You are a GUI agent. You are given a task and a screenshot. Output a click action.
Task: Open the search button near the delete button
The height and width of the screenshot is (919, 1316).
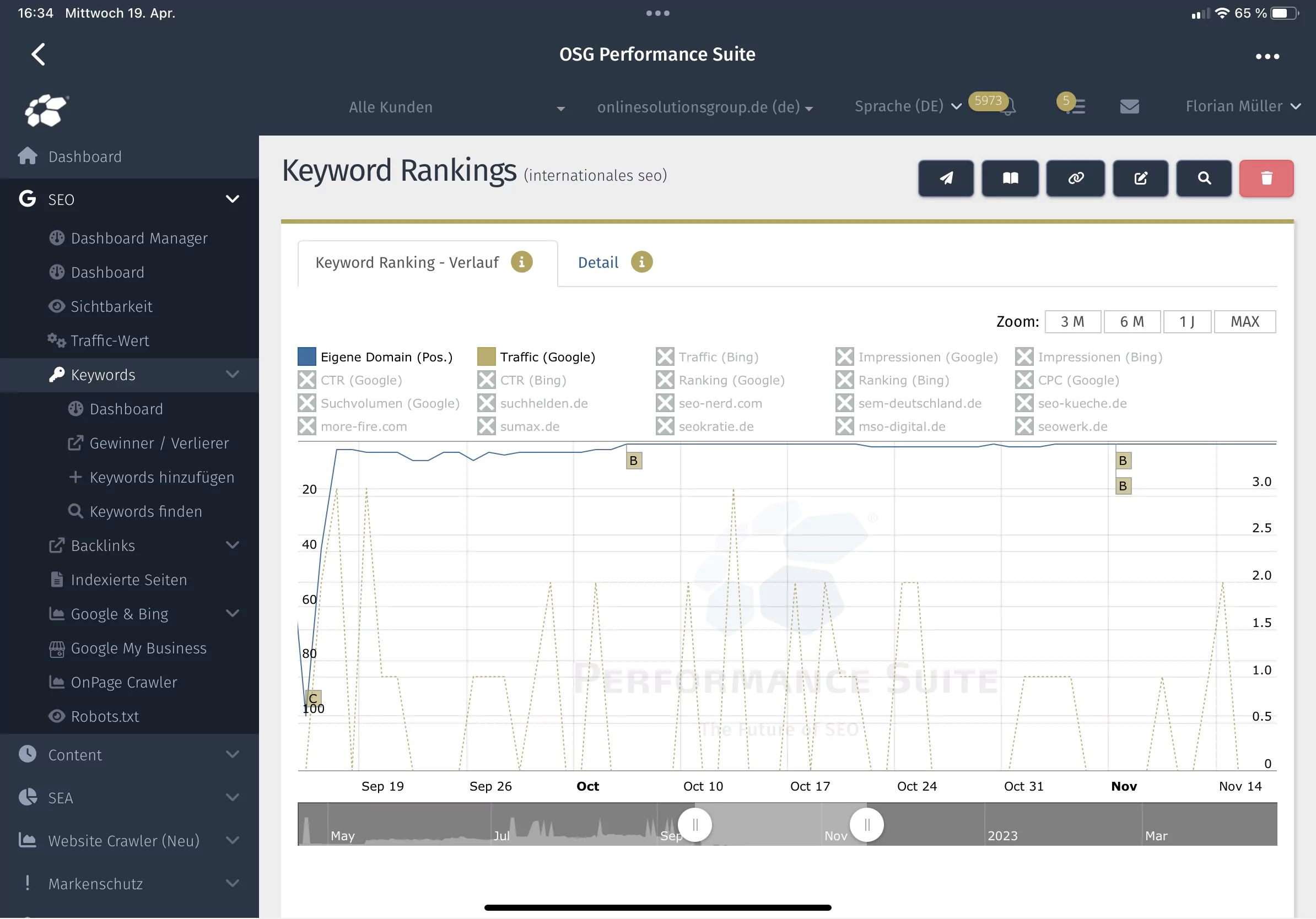tap(1204, 178)
